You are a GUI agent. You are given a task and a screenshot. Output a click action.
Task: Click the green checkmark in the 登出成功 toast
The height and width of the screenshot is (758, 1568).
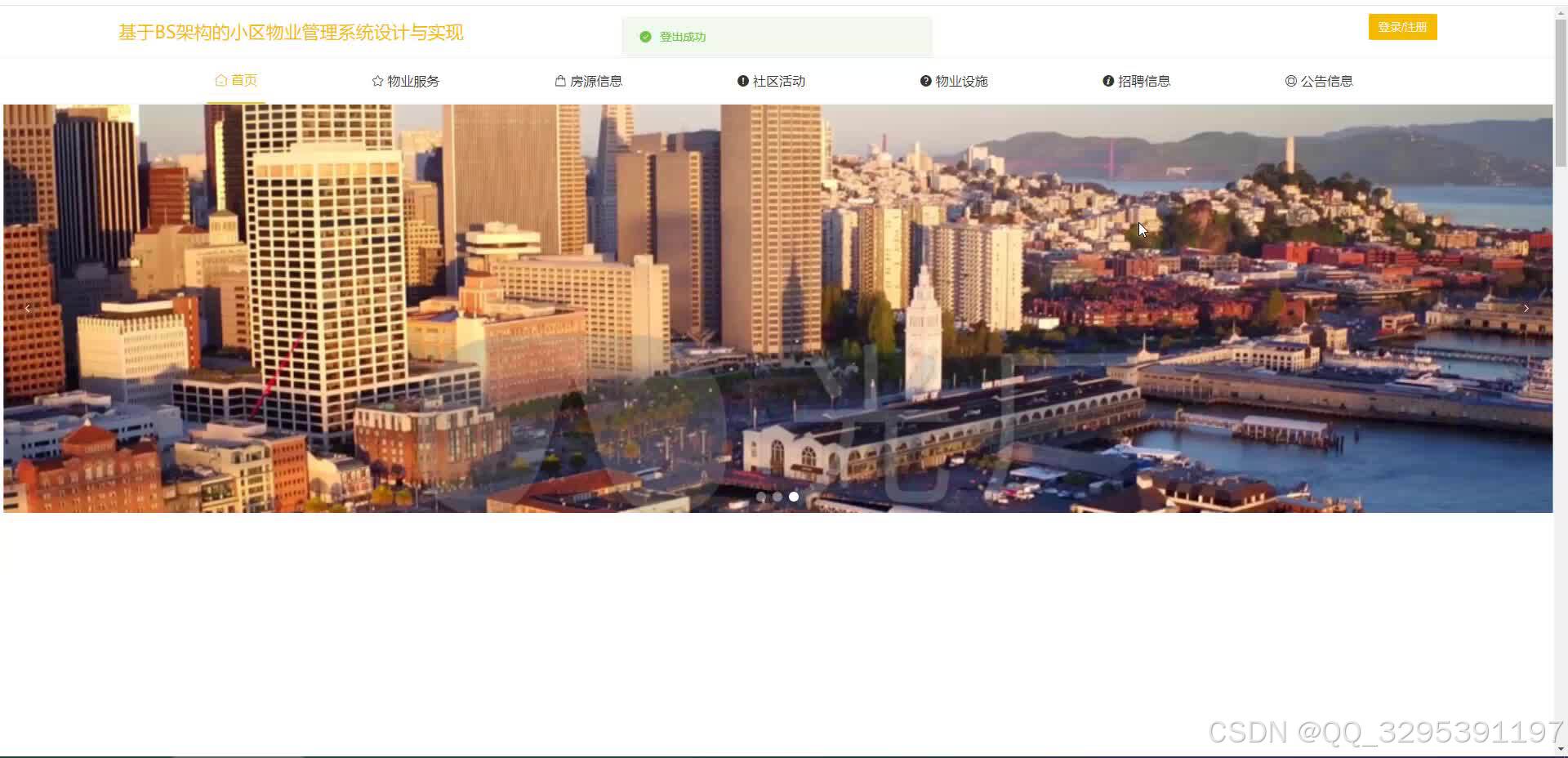[x=646, y=36]
